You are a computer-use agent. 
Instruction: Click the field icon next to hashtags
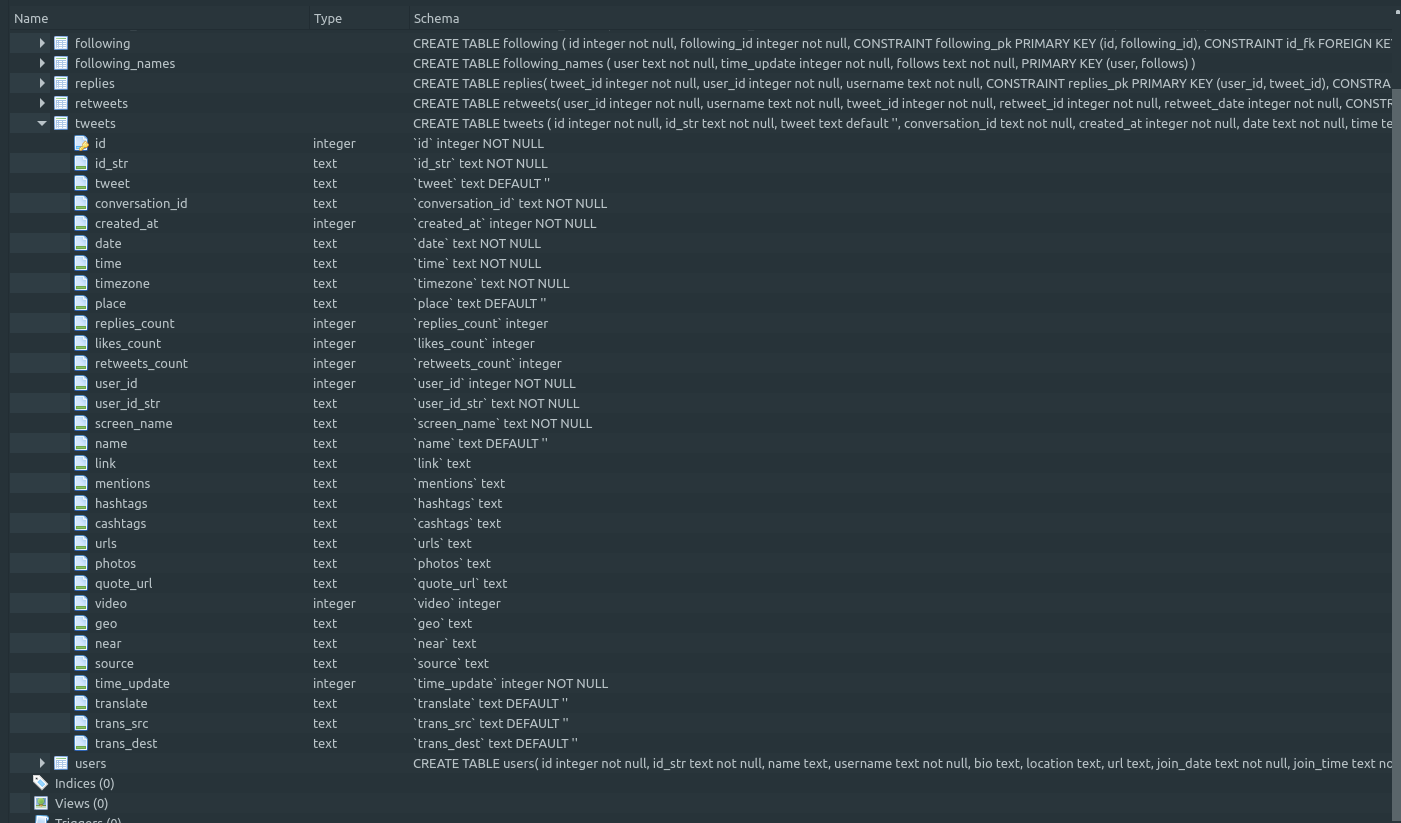[81, 503]
